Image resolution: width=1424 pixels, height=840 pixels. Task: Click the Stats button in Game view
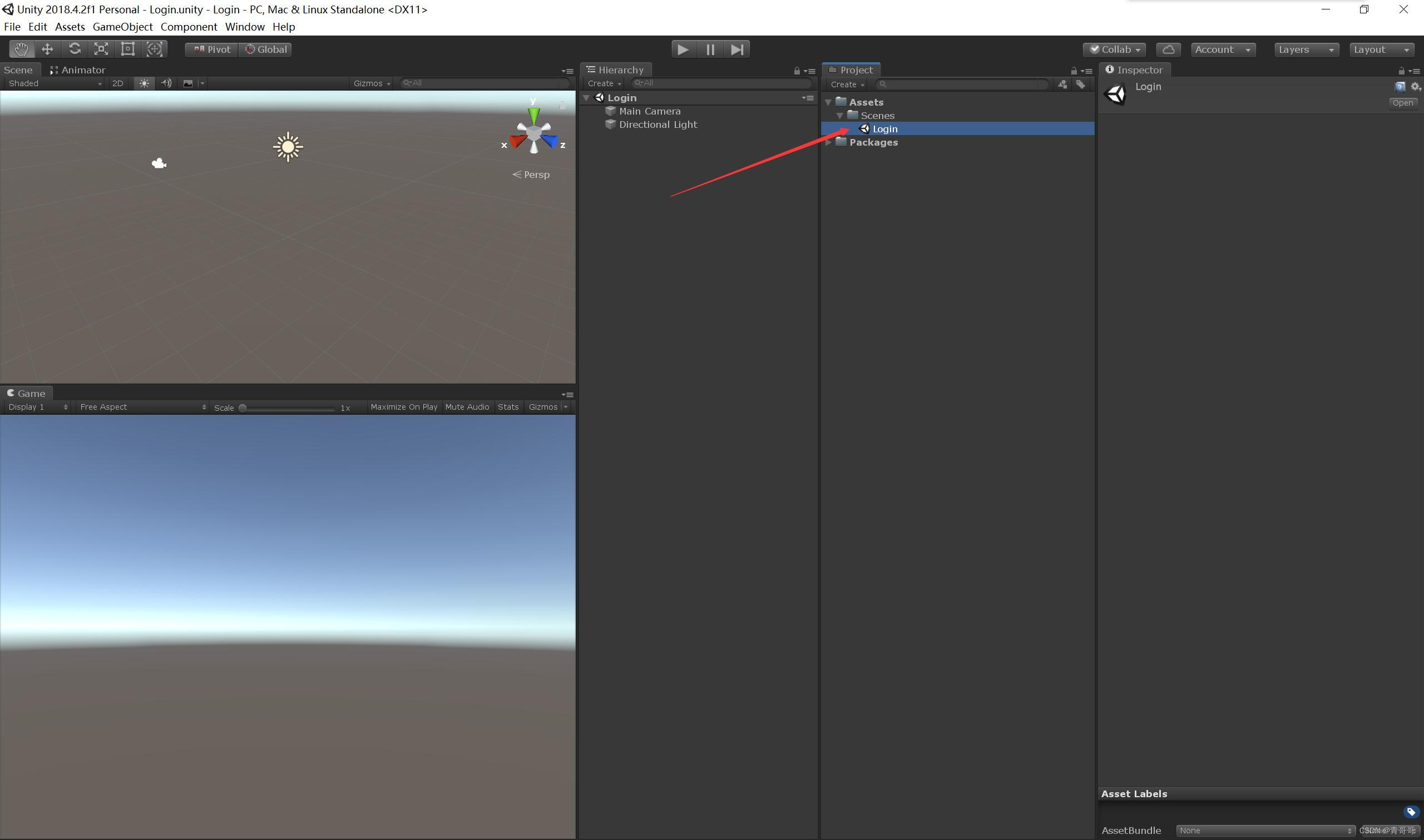click(508, 406)
